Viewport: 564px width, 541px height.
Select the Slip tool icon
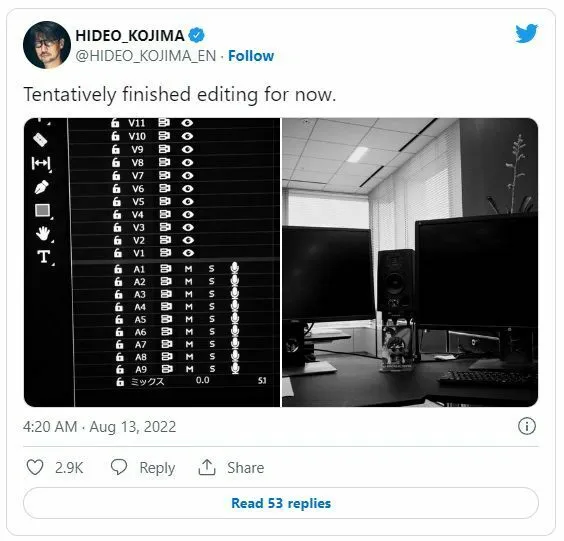tap(41, 163)
